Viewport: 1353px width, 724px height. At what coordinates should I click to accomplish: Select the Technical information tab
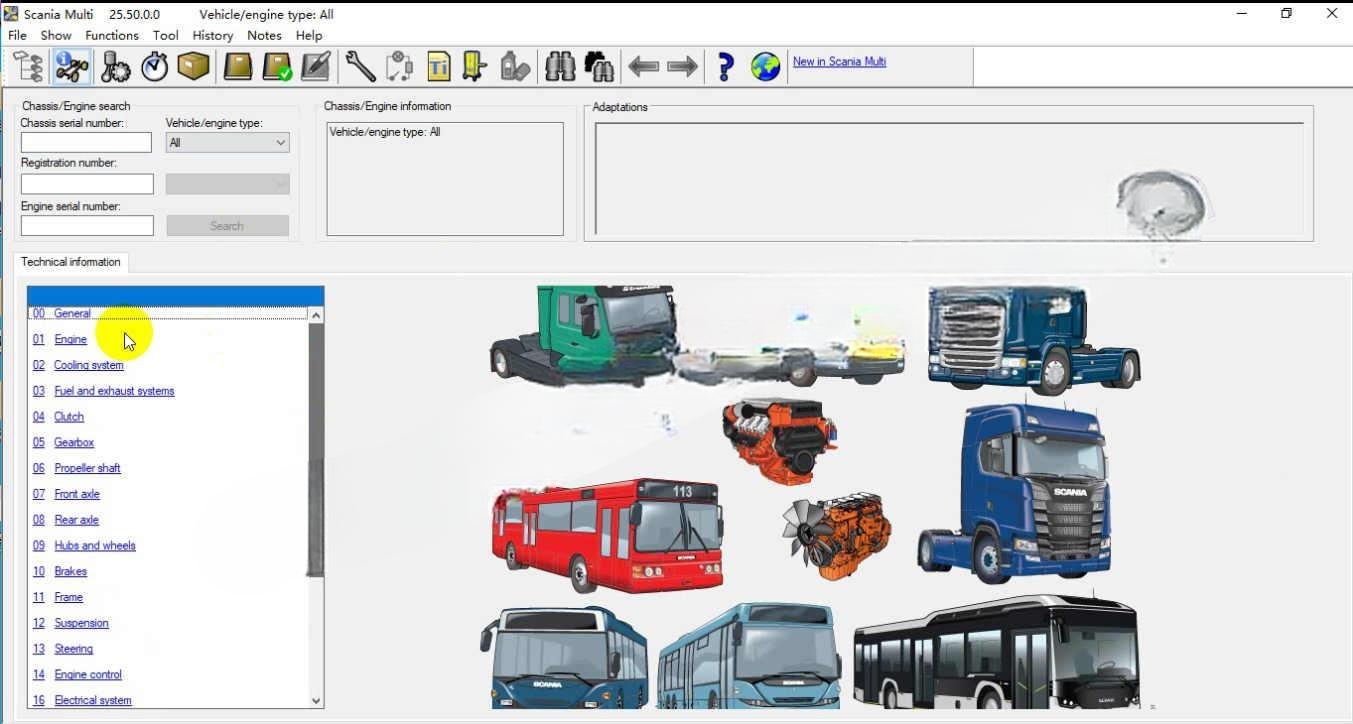coord(70,261)
